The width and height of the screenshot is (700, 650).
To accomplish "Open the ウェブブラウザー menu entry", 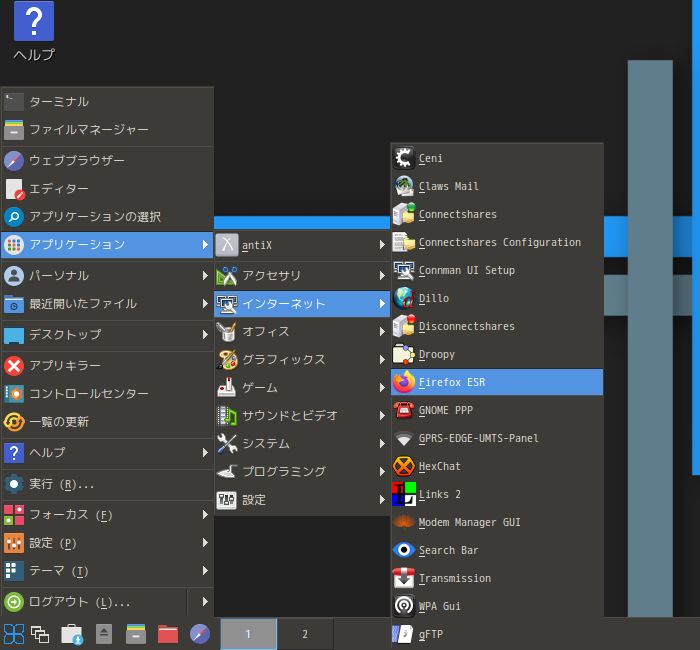I will pos(107,161).
